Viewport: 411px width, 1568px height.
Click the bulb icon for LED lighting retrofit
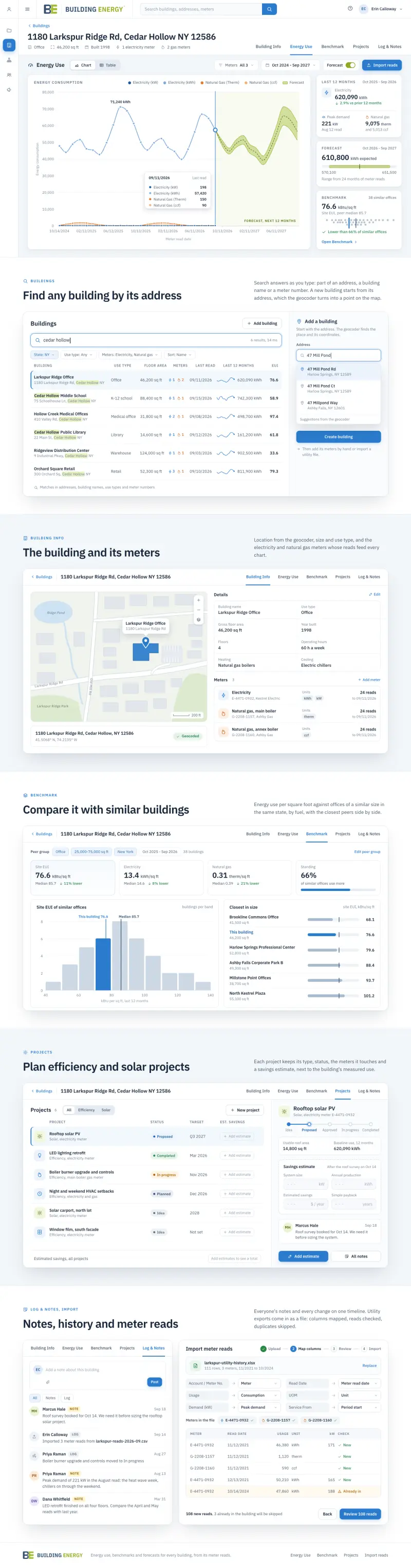pyautogui.click(x=40, y=1155)
